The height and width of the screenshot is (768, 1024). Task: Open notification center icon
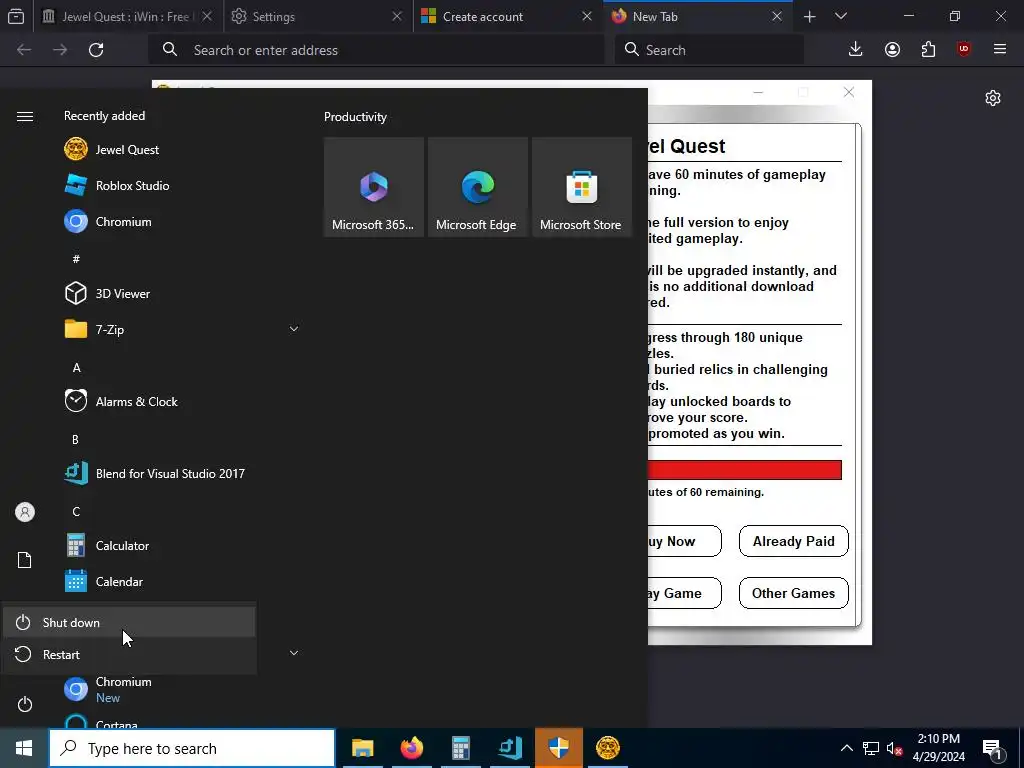click(x=993, y=748)
